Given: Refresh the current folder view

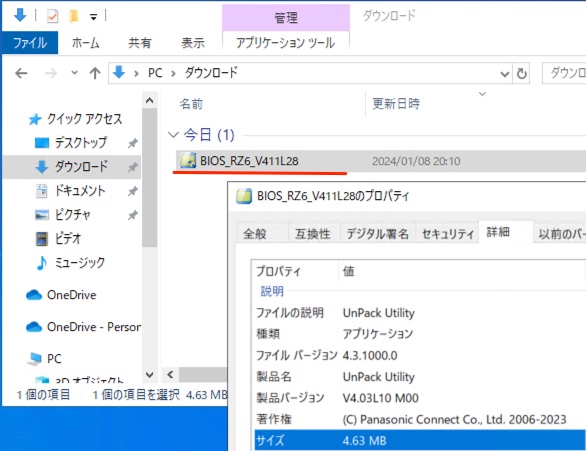Looking at the screenshot, I should point(522,74).
